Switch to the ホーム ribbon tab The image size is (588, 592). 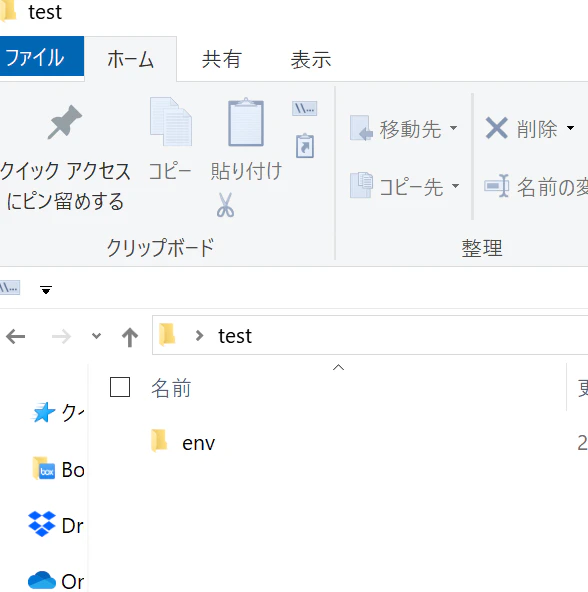130,59
